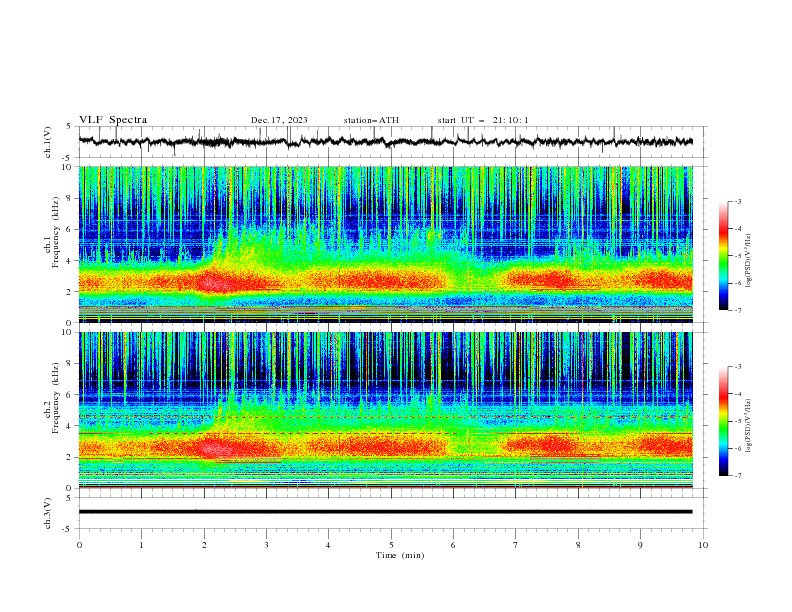Image resolution: width=792 pixels, height=612 pixels.
Task: Click the time axis tick label "0"
Action: [x=79, y=545]
